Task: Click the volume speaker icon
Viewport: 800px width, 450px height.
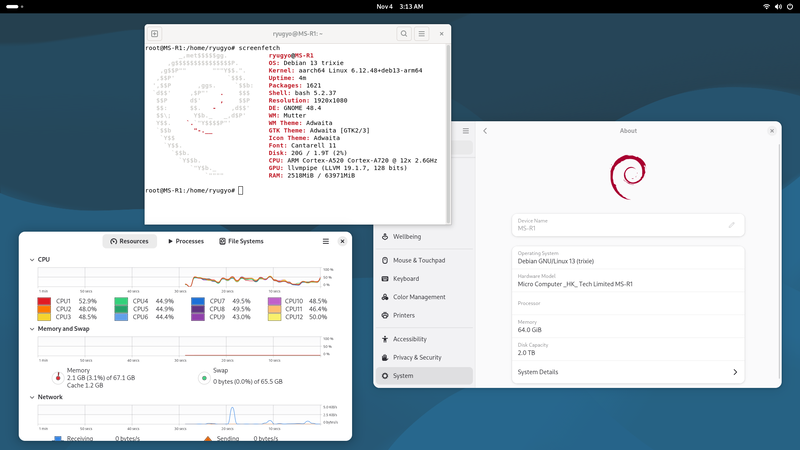Action: (x=778, y=7)
